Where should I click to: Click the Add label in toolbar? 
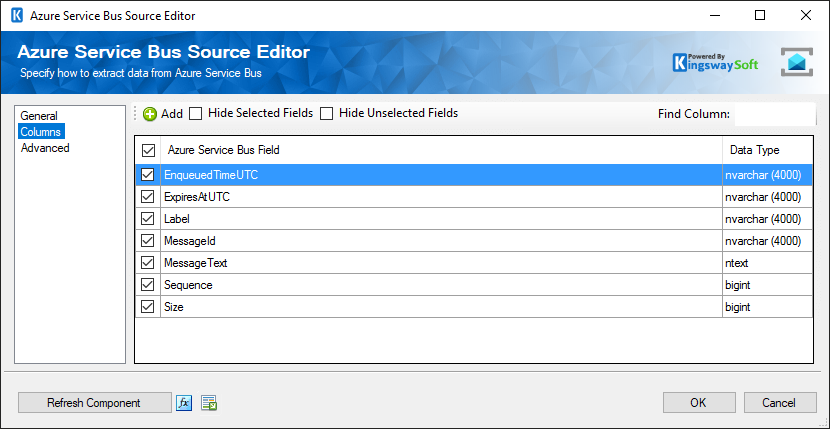172,114
